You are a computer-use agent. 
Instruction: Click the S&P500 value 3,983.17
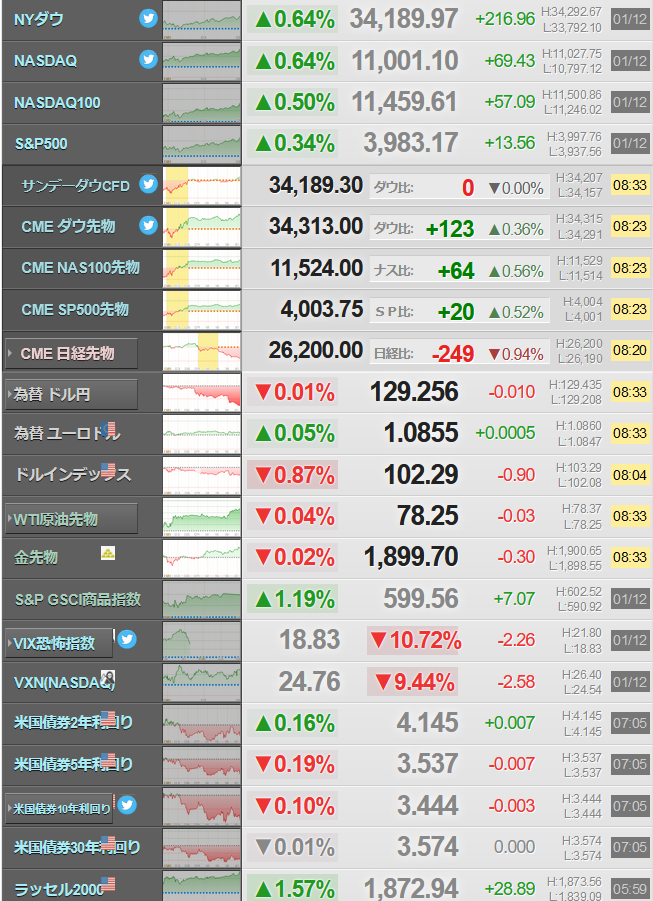point(410,143)
